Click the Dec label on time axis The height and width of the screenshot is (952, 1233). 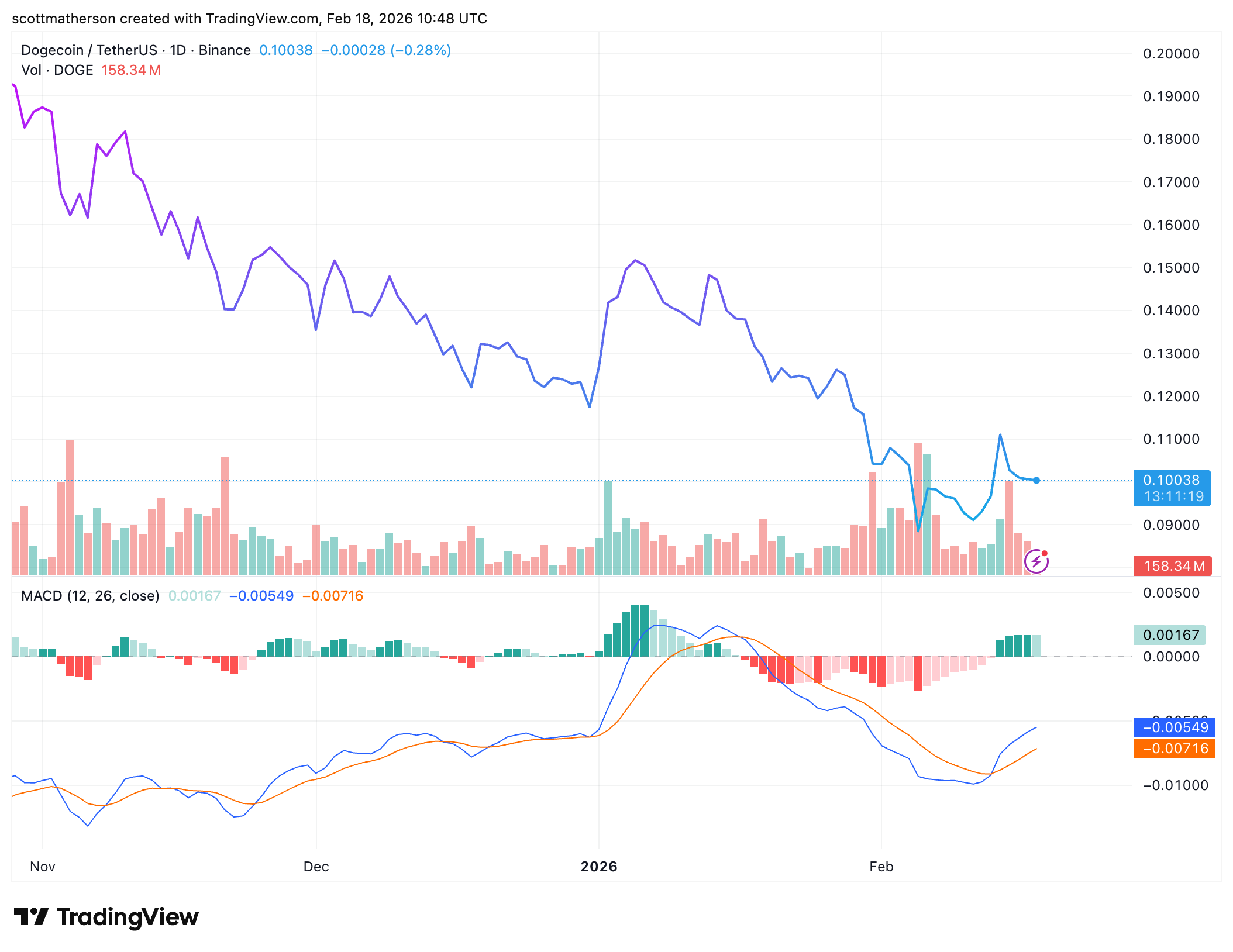tap(316, 867)
